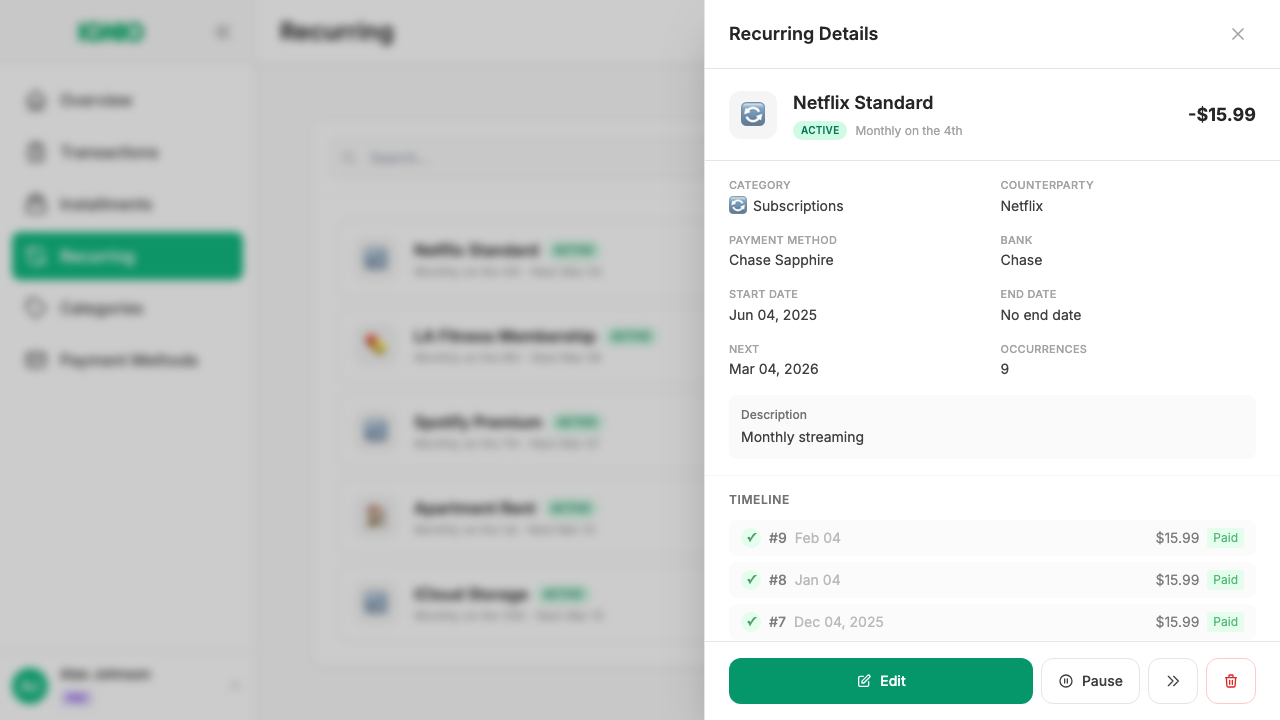Click the LA Fitness Membership row icon
The image size is (1280, 720).
tap(376, 346)
